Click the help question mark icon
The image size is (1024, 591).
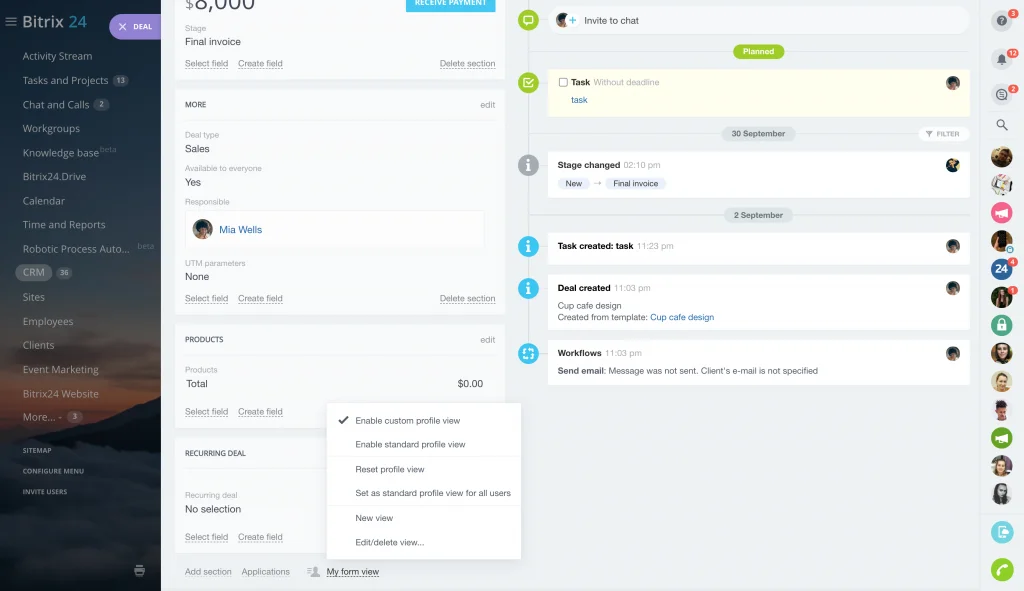[x=1001, y=20]
